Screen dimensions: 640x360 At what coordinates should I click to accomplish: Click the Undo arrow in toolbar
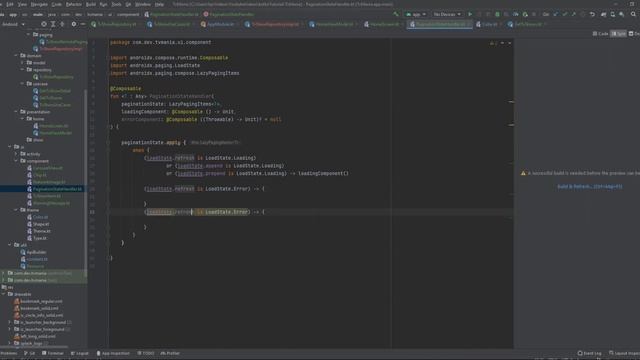point(592,14)
